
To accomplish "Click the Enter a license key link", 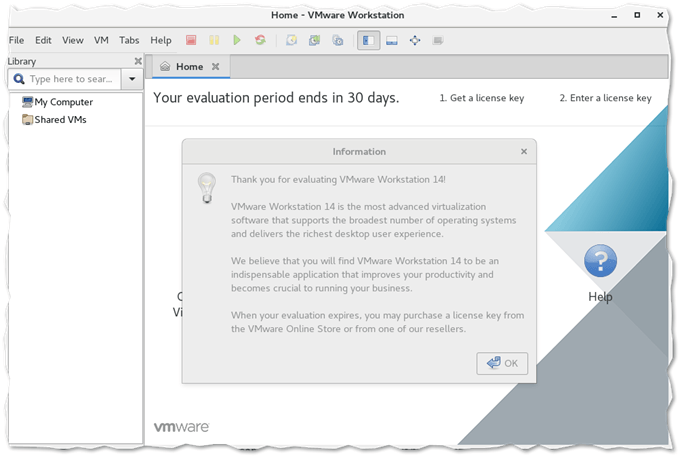I will click(x=605, y=98).
